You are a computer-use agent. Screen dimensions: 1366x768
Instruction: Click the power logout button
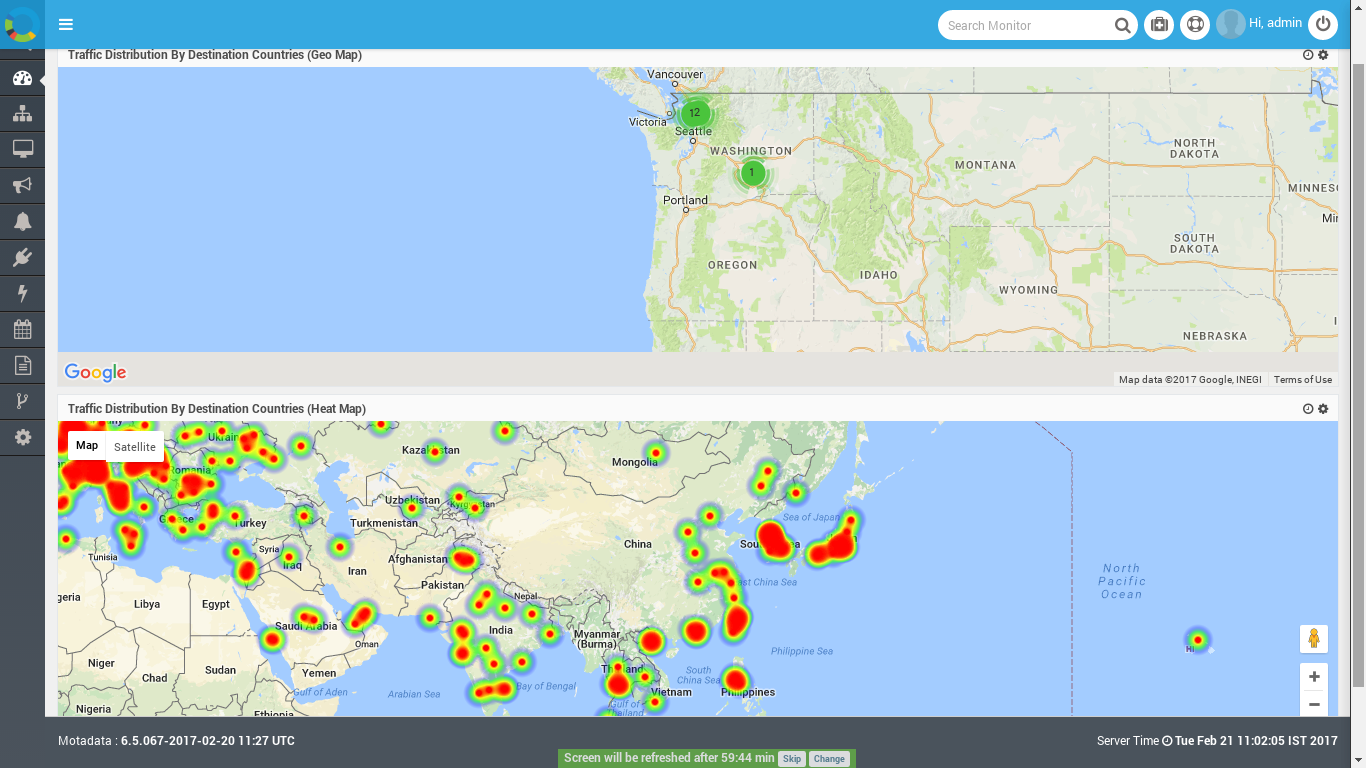click(1323, 25)
